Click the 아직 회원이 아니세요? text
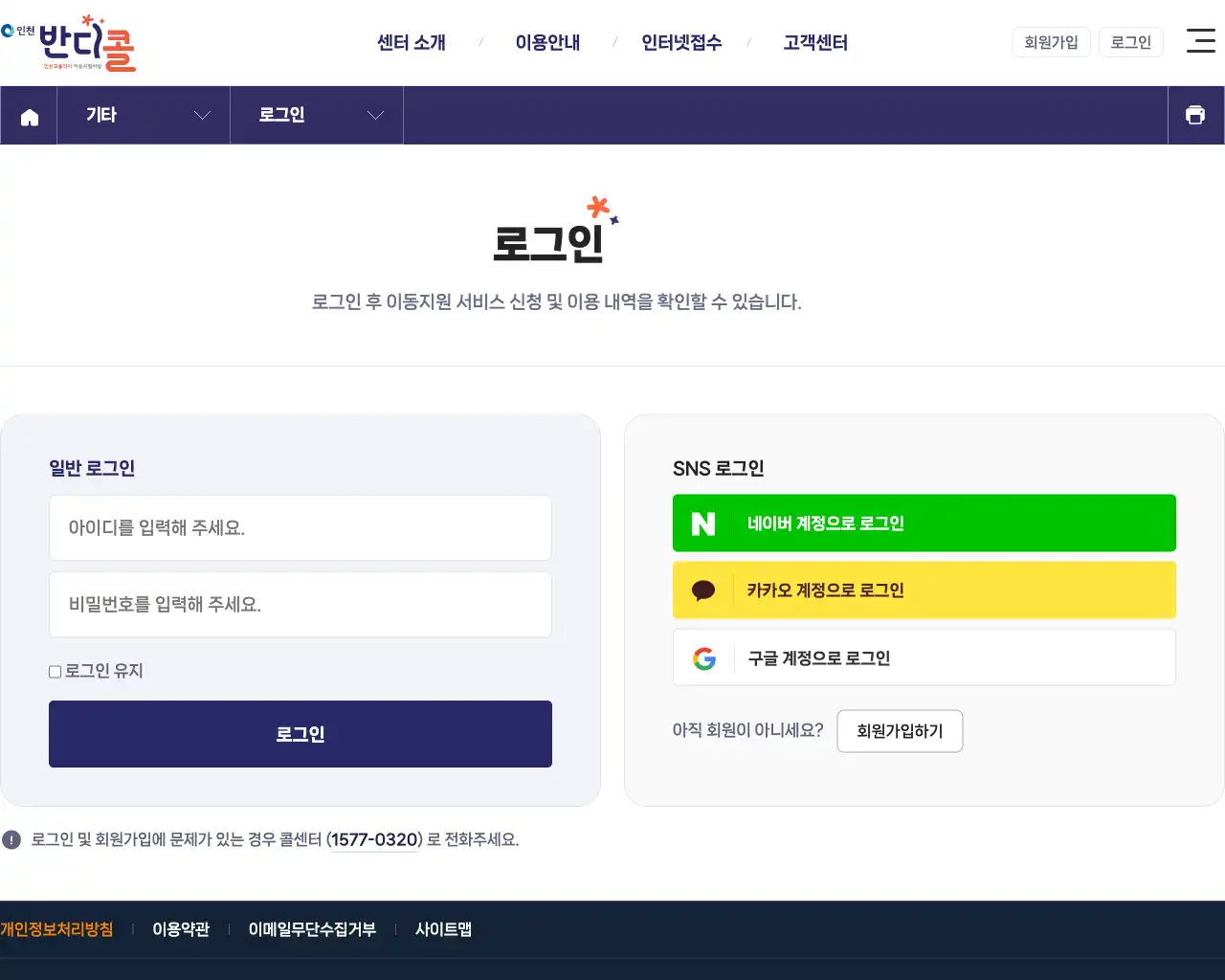This screenshot has width=1225, height=980. pos(747,730)
